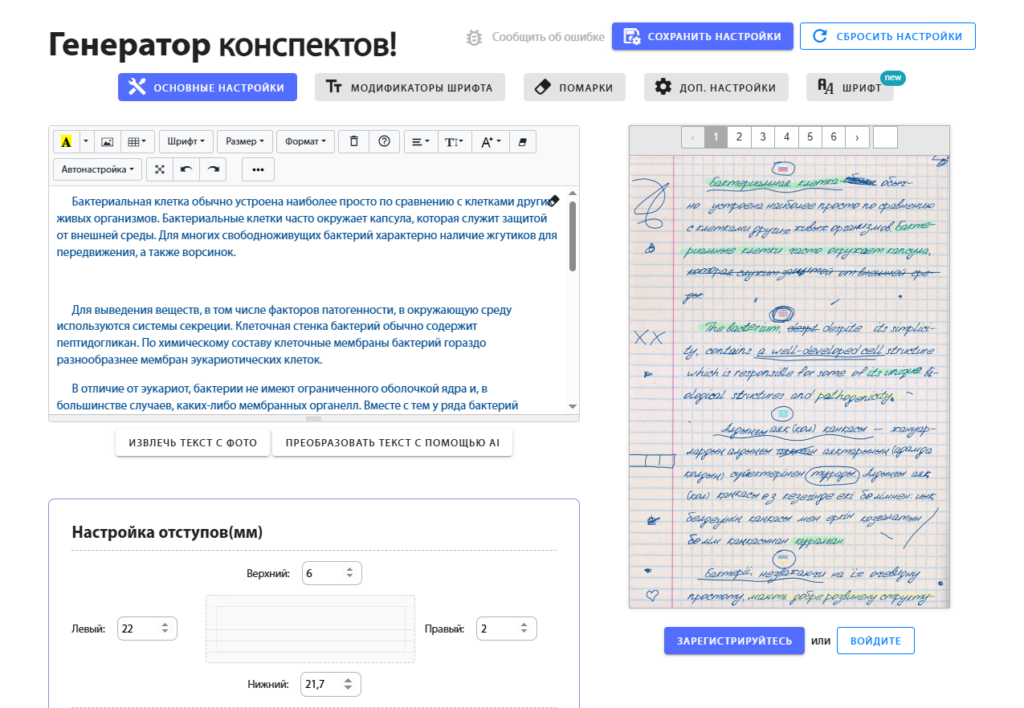Click Сбросить настройки button
Viewport: 1024px width, 708px height.
coord(888,37)
